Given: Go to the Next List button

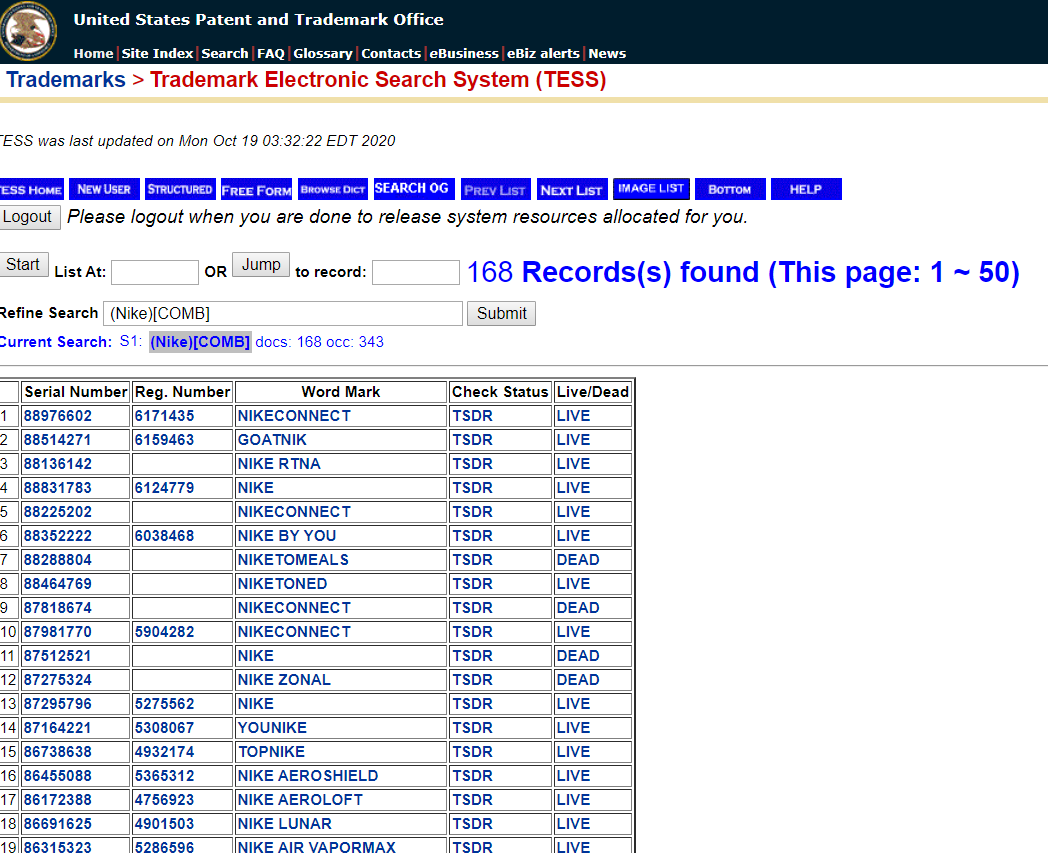Looking at the screenshot, I should coord(572,189).
